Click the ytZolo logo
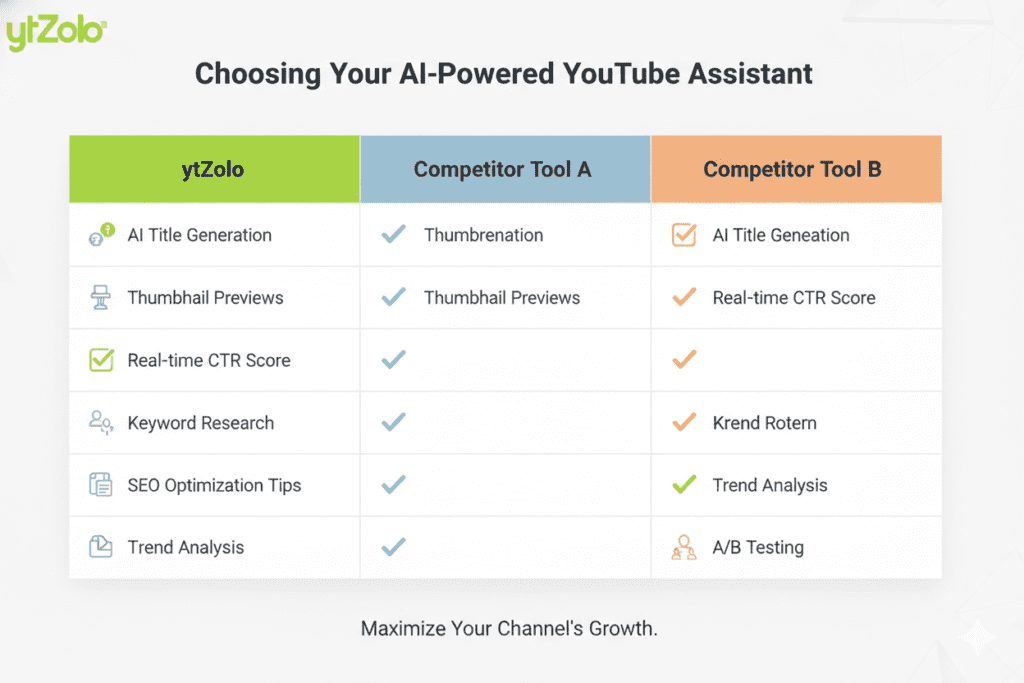Image resolution: width=1024 pixels, height=683 pixels. (55, 32)
